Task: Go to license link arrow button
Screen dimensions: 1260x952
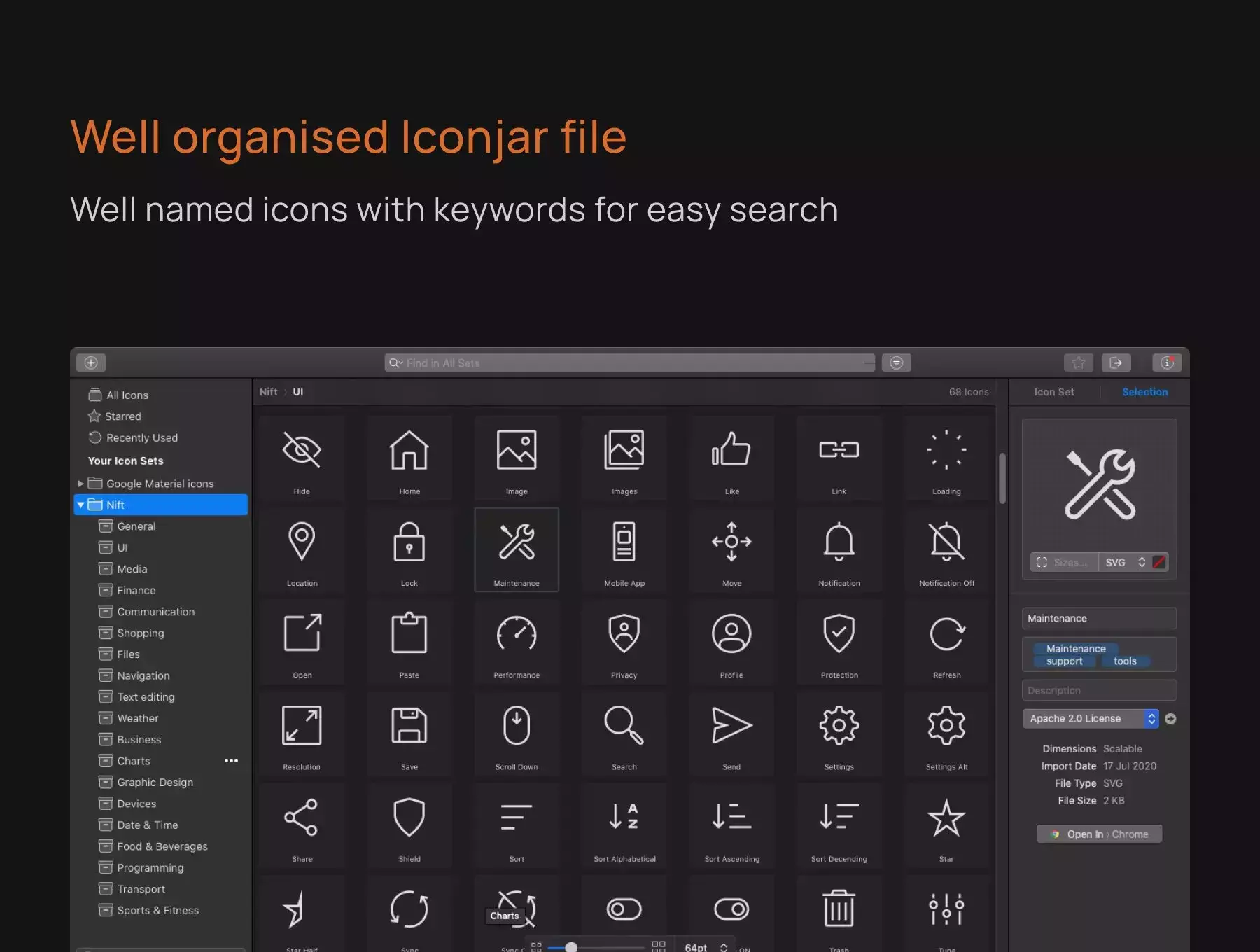Action: point(1170,719)
